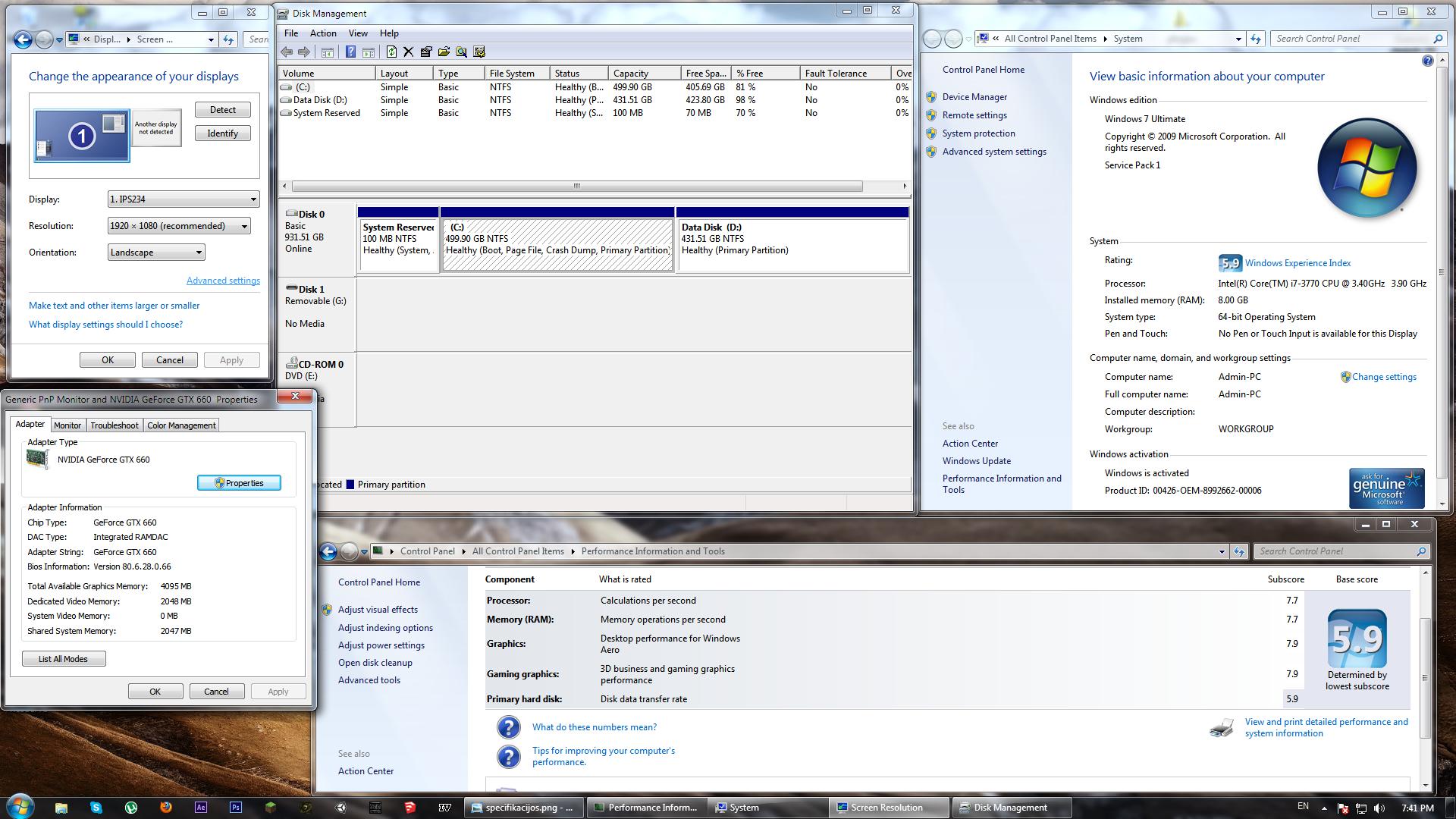Switch to Color Management tab
Screen dimensions: 1456x819
tap(181, 425)
